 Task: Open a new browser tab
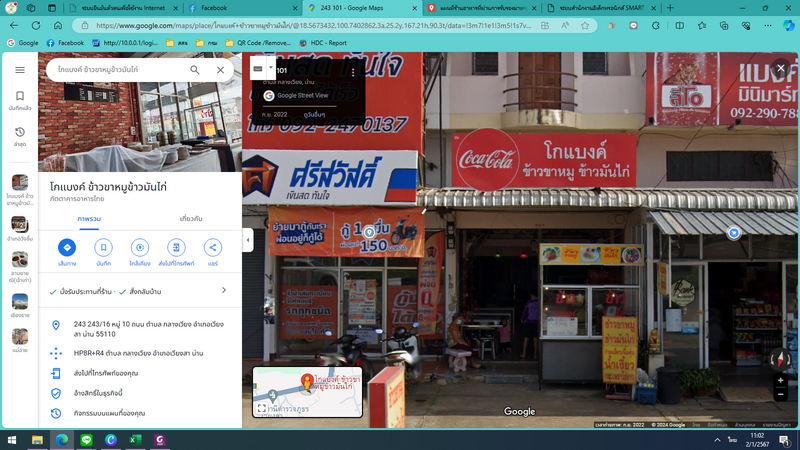tap(670, 8)
